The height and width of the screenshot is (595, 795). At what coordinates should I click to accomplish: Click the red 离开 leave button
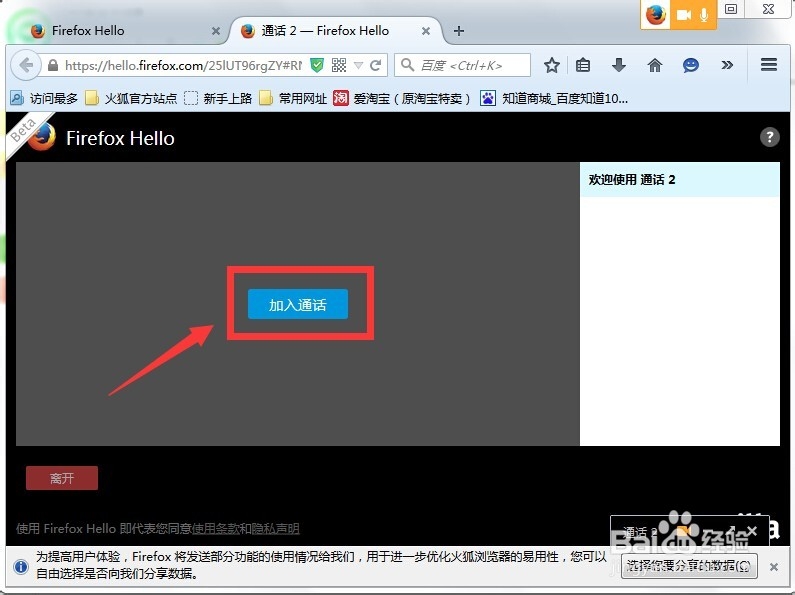[x=62, y=478]
